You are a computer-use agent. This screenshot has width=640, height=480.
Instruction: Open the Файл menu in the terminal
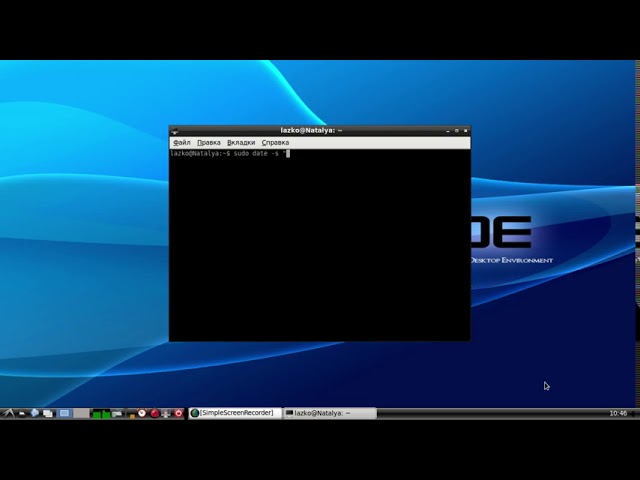click(x=182, y=142)
